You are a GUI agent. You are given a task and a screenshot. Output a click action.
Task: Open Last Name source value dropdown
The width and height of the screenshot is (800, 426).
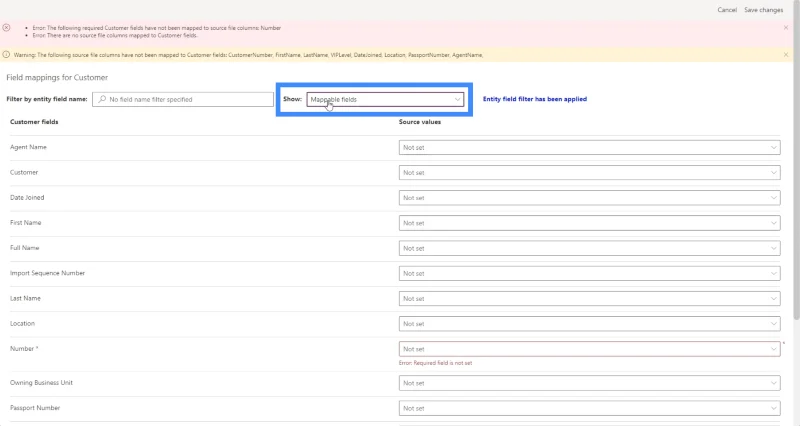pos(589,298)
